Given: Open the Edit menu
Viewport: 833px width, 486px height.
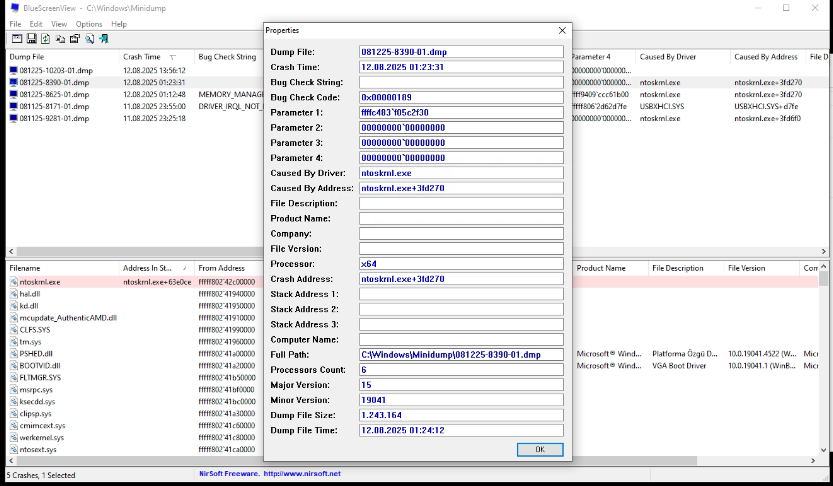Looking at the screenshot, I should point(36,24).
